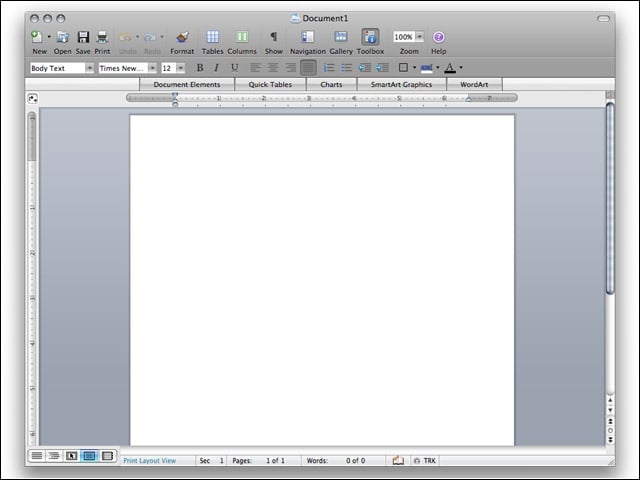Image resolution: width=640 pixels, height=480 pixels.
Task: Toggle Bold formatting
Action: pyautogui.click(x=200, y=68)
